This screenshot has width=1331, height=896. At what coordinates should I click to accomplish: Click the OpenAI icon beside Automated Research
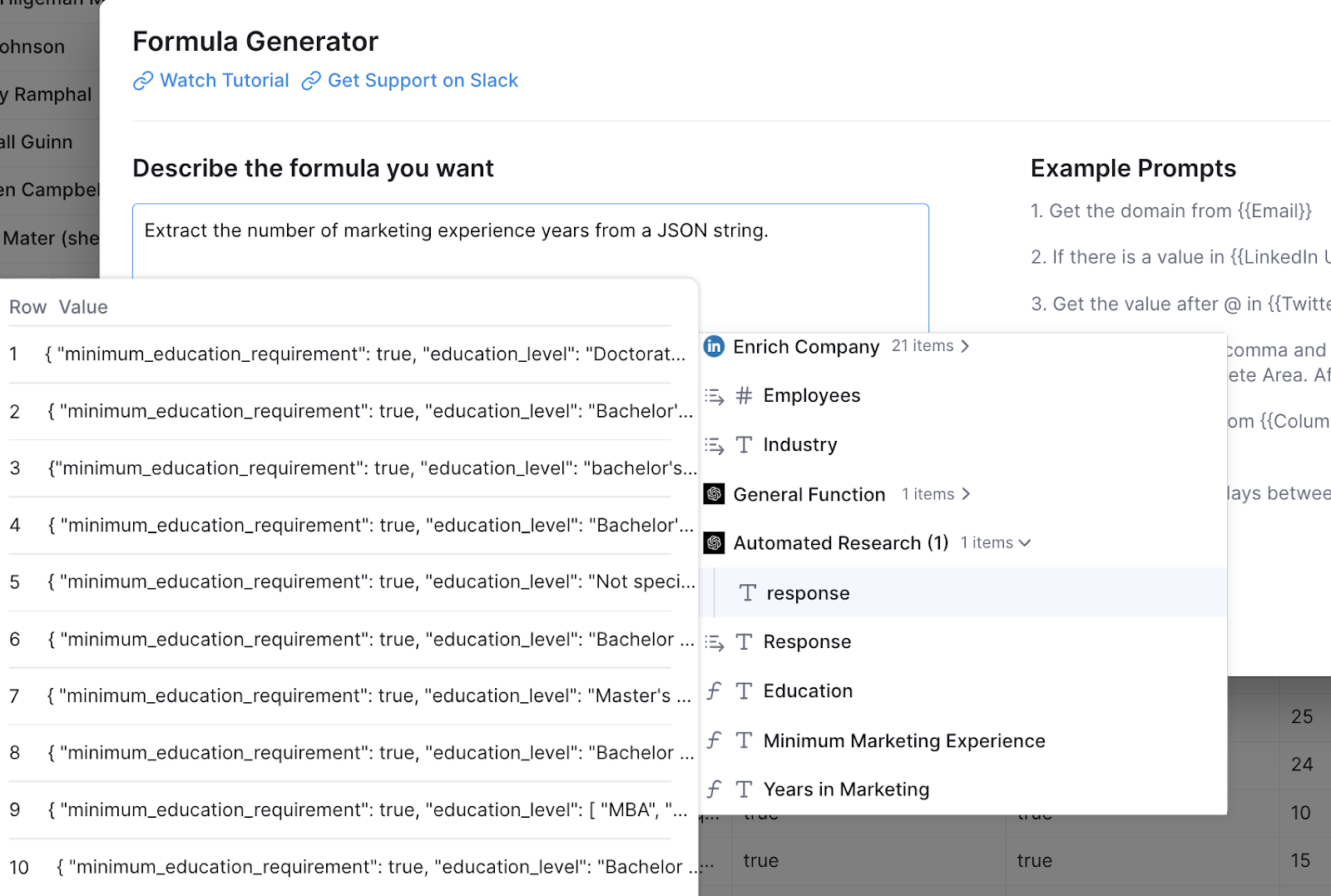pyautogui.click(x=714, y=543)
